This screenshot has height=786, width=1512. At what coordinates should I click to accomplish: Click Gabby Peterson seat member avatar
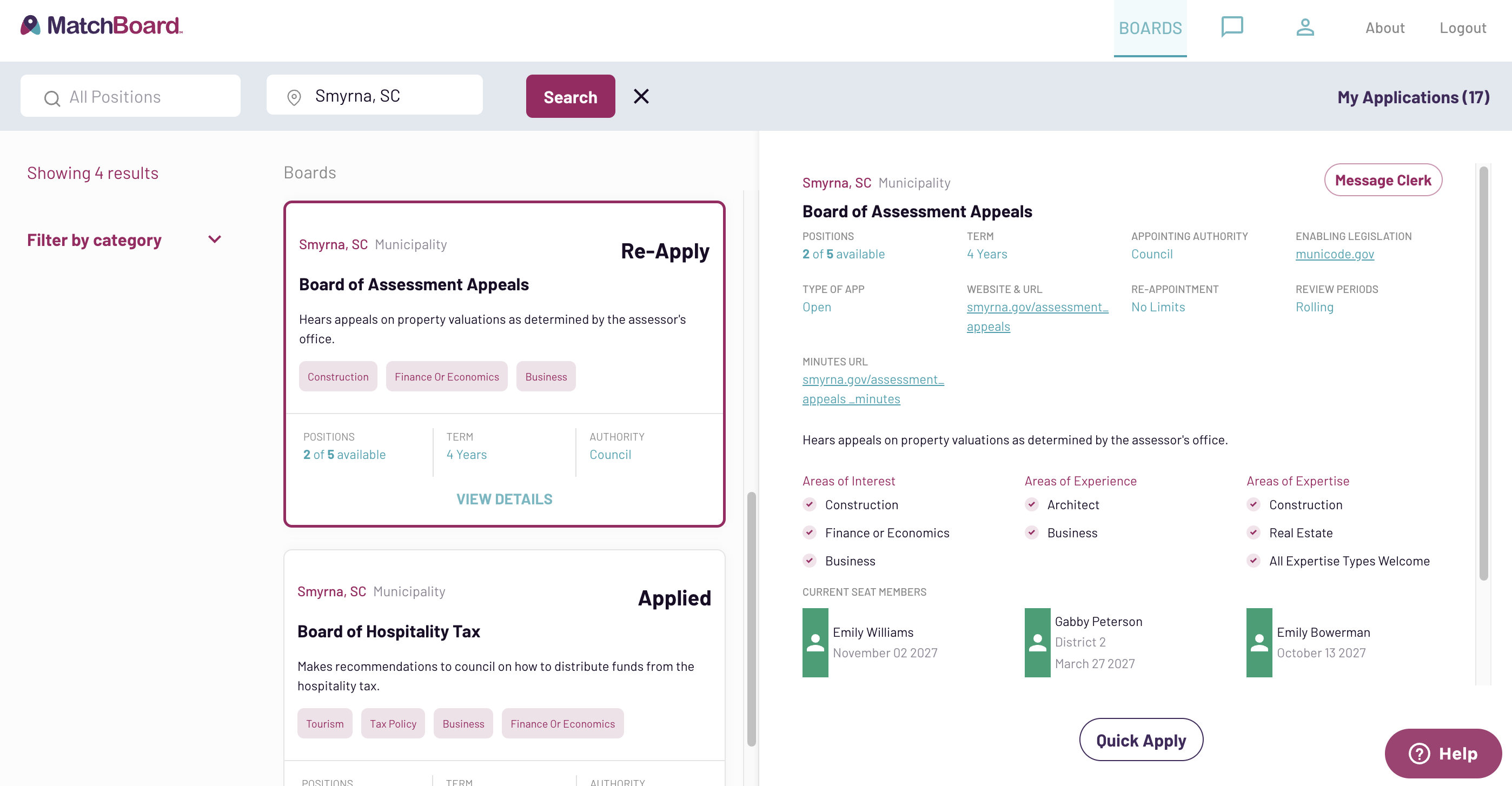(1037, 642)
